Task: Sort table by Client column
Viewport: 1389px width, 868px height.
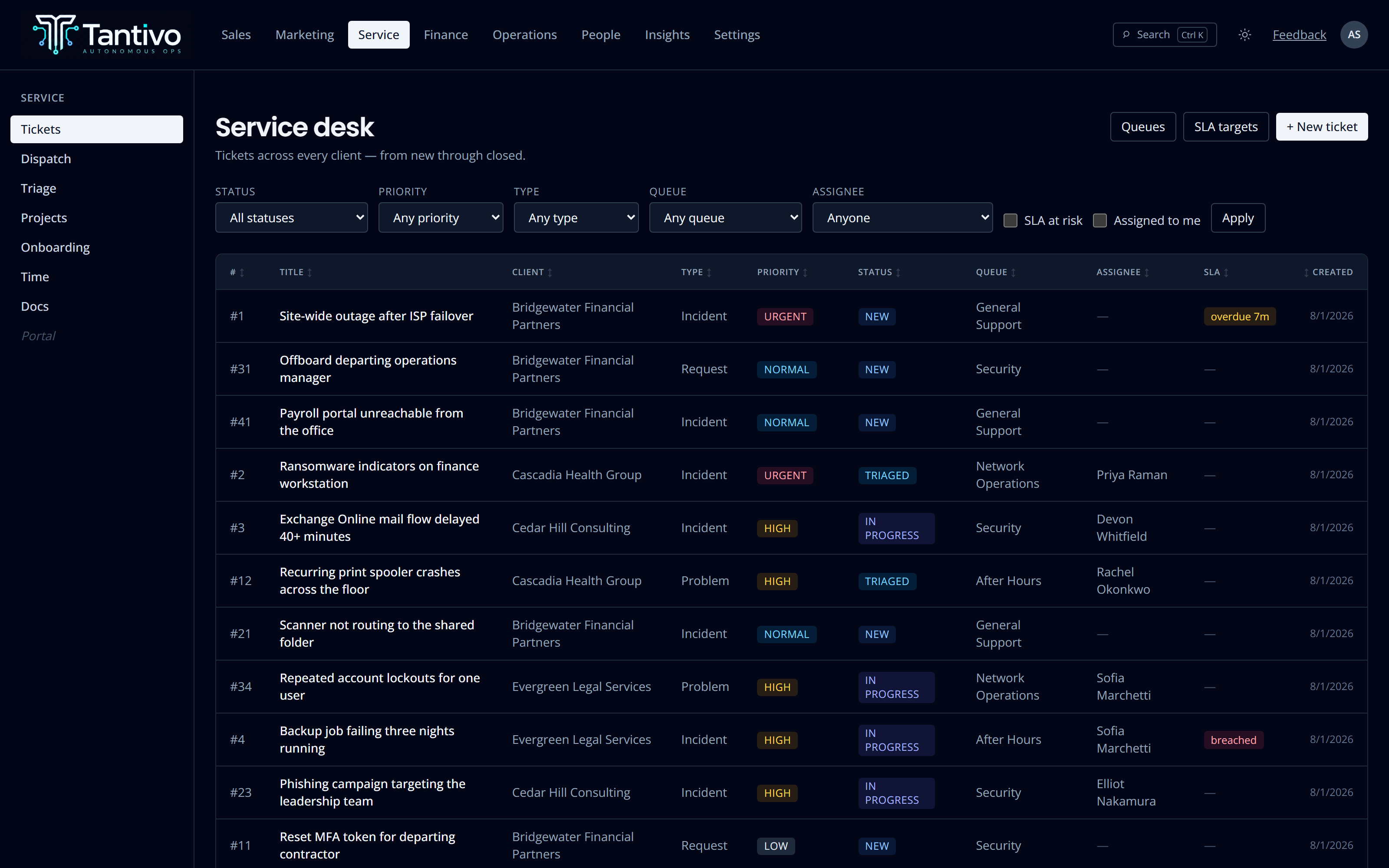Action: pyautogui.click(x=532, y=272)
